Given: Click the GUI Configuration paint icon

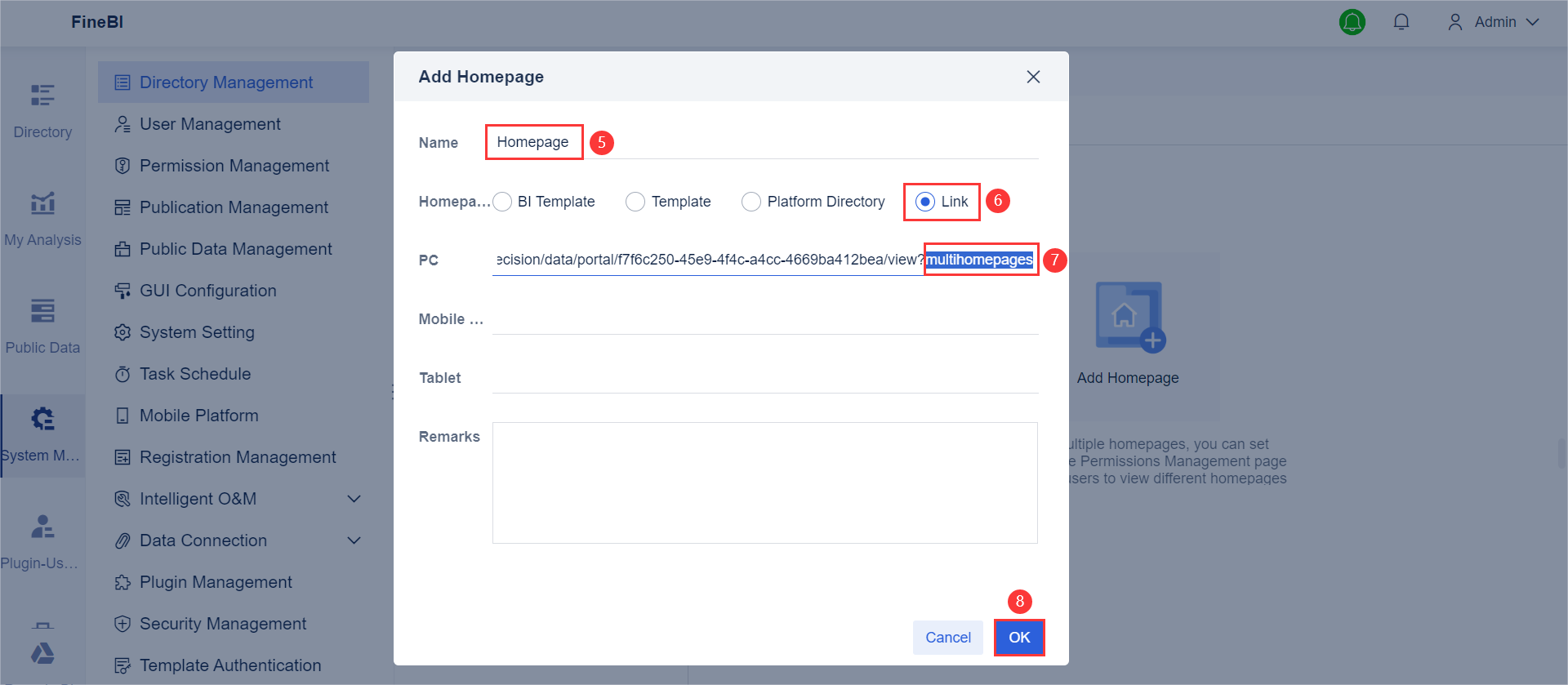Looking at the screenshot, I should pos(122,291).
